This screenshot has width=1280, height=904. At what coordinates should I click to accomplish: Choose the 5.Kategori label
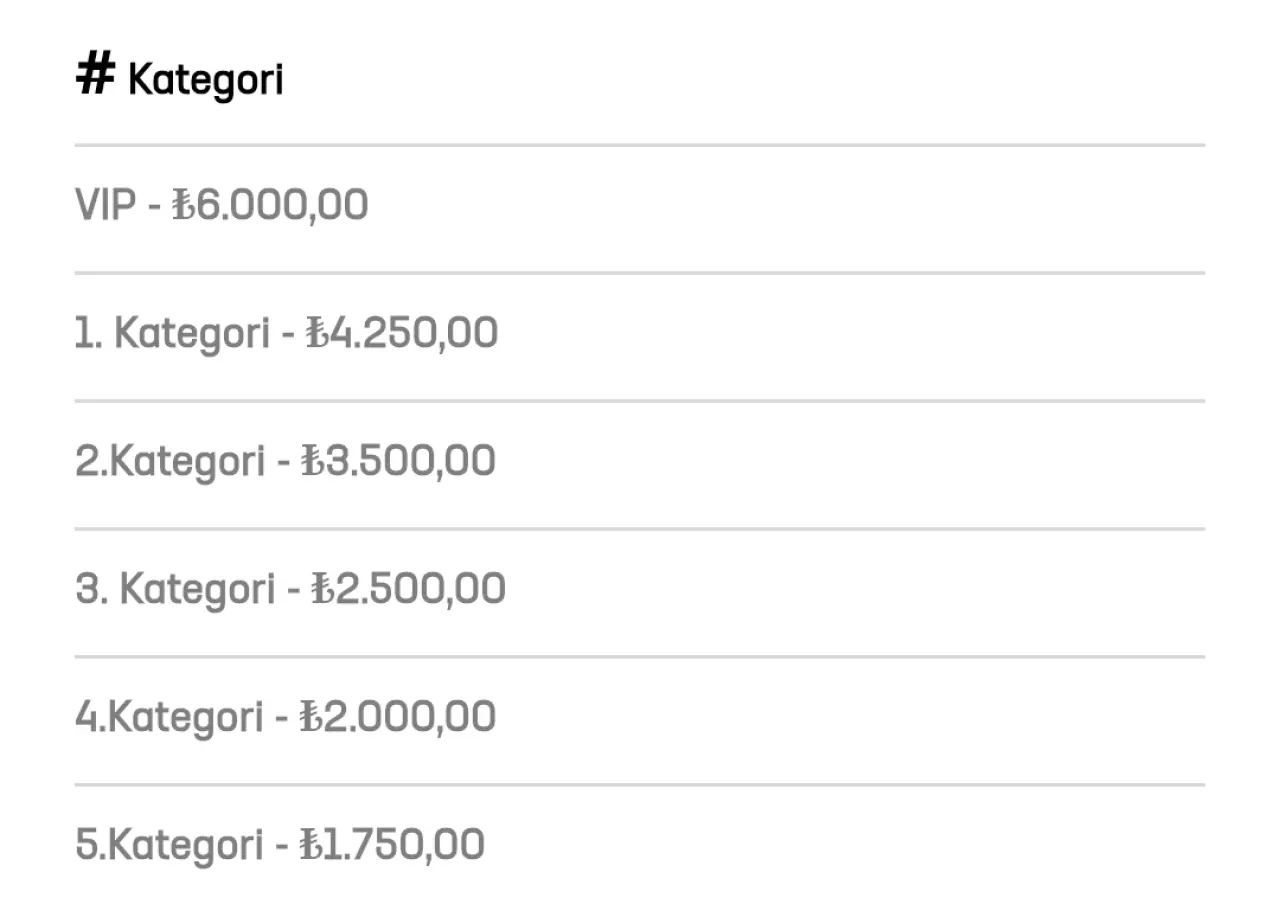[170, 845]
